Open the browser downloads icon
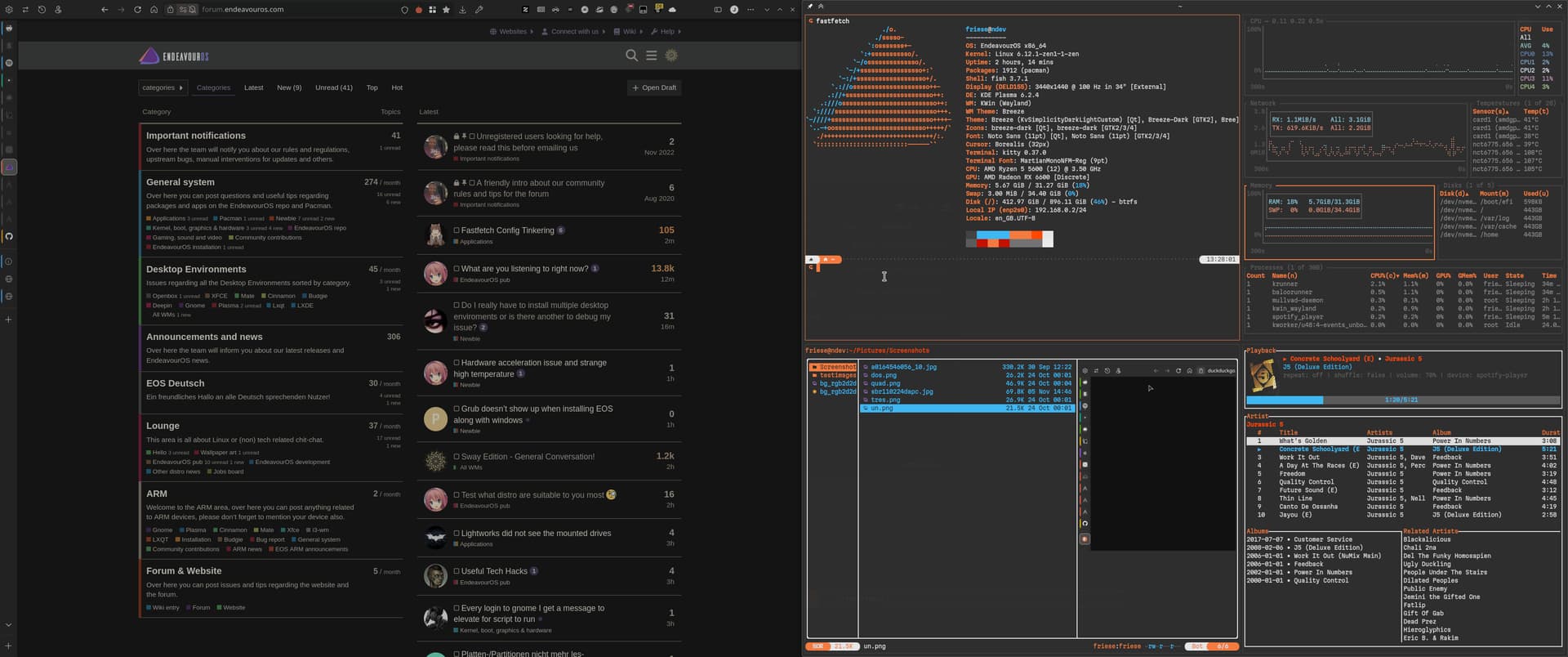The height and width of the screenshot is (657, 1568). pos(462,10)
